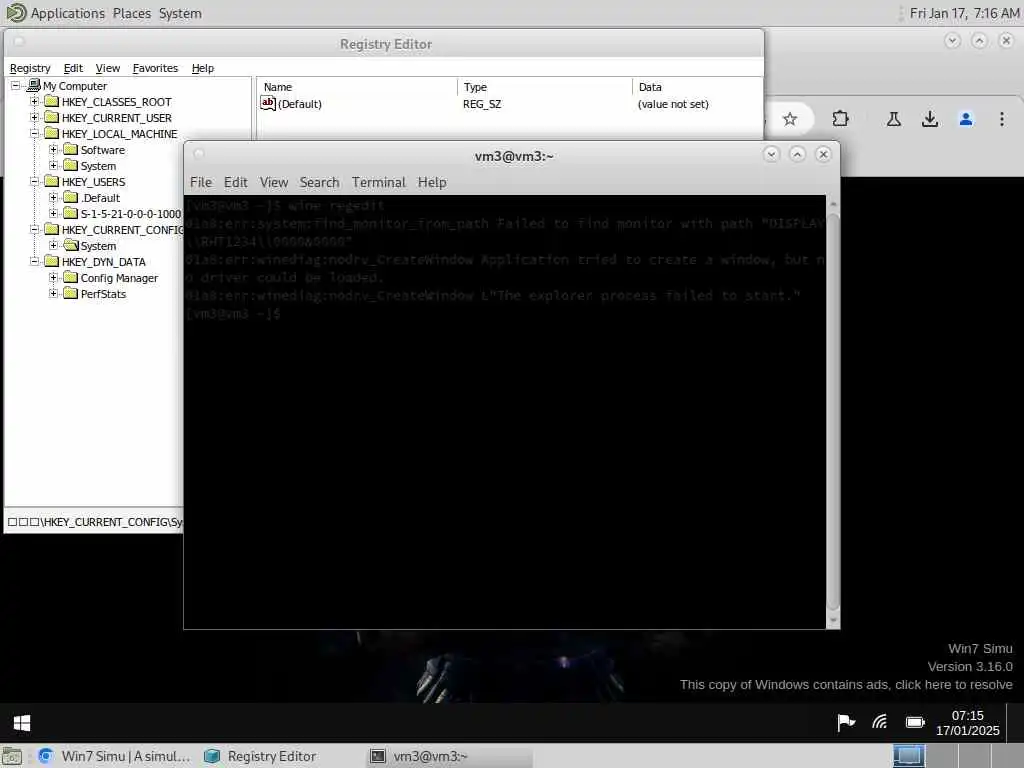Bookmark page with browser star icon
1024x768 pixels.
(x=790, y=119)
